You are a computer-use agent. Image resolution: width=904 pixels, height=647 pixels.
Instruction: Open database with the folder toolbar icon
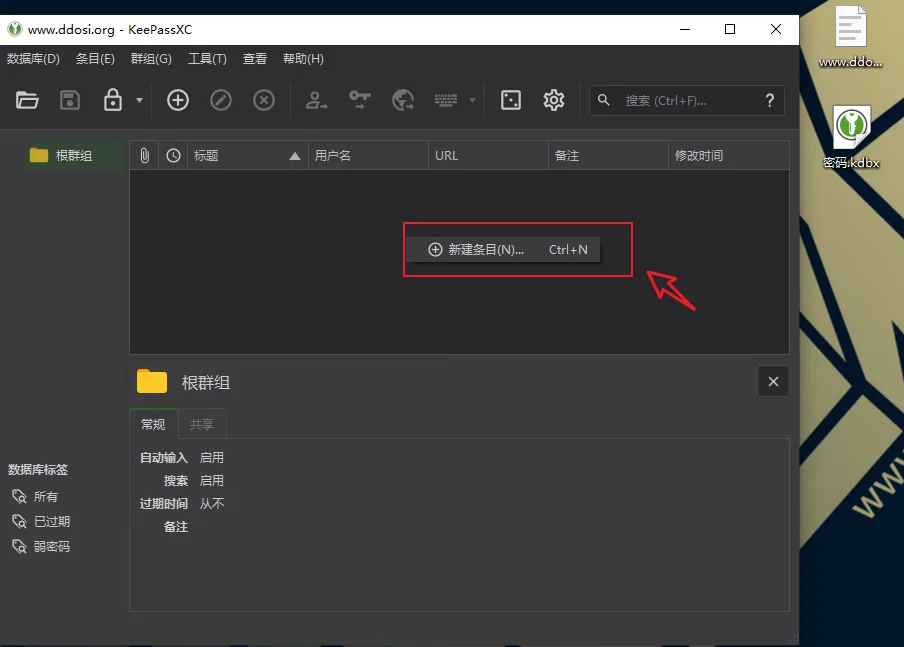(27, 100)
